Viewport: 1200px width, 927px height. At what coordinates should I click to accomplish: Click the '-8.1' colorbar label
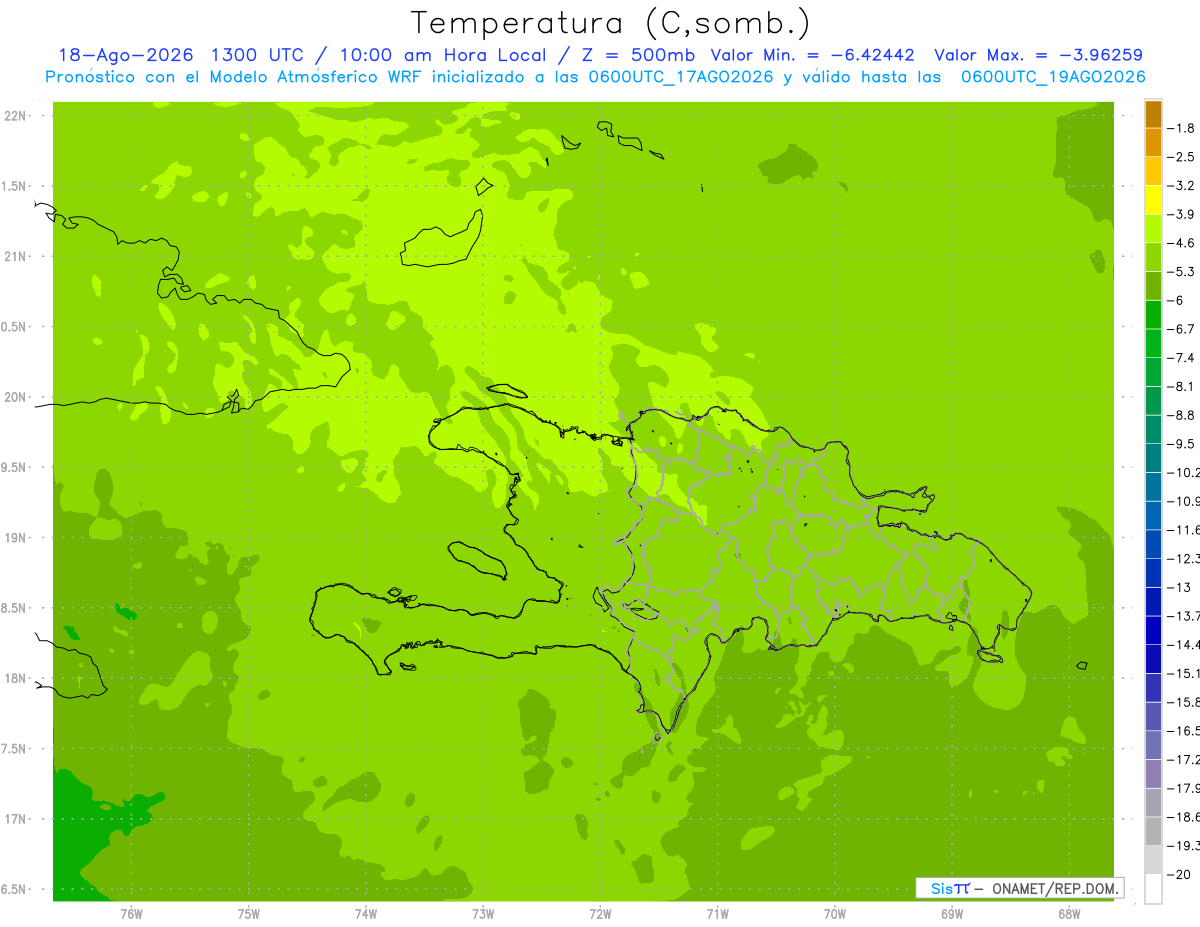click(x=1181, y=387)
